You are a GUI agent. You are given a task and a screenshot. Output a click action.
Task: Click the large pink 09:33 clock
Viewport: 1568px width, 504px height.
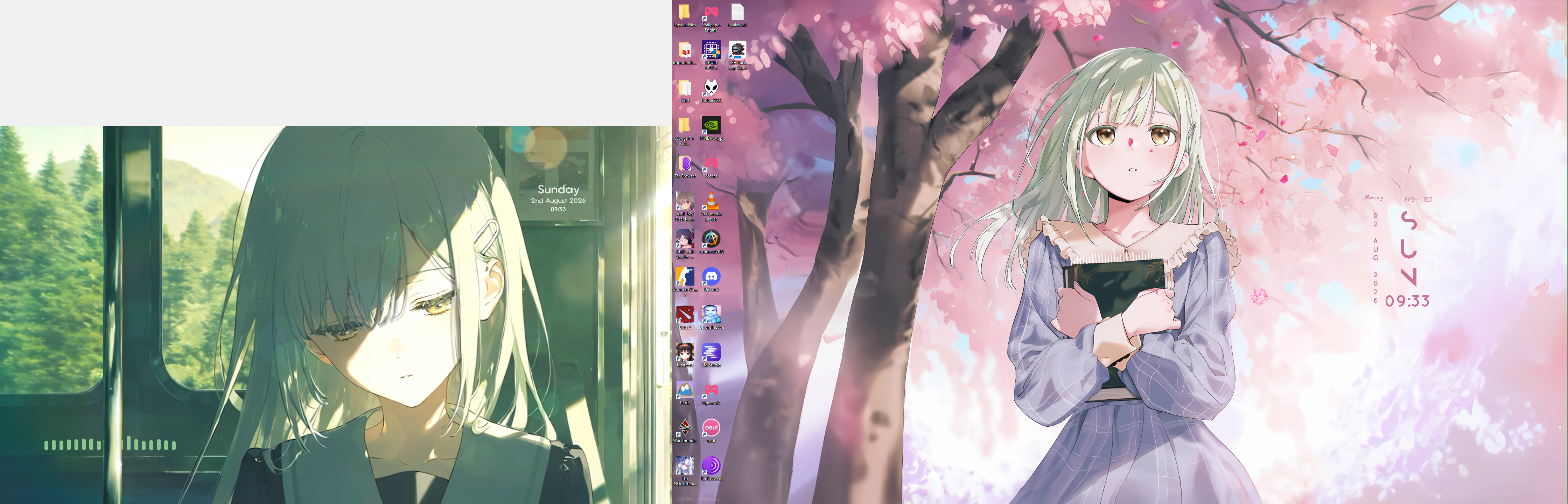coord(1407,301)
